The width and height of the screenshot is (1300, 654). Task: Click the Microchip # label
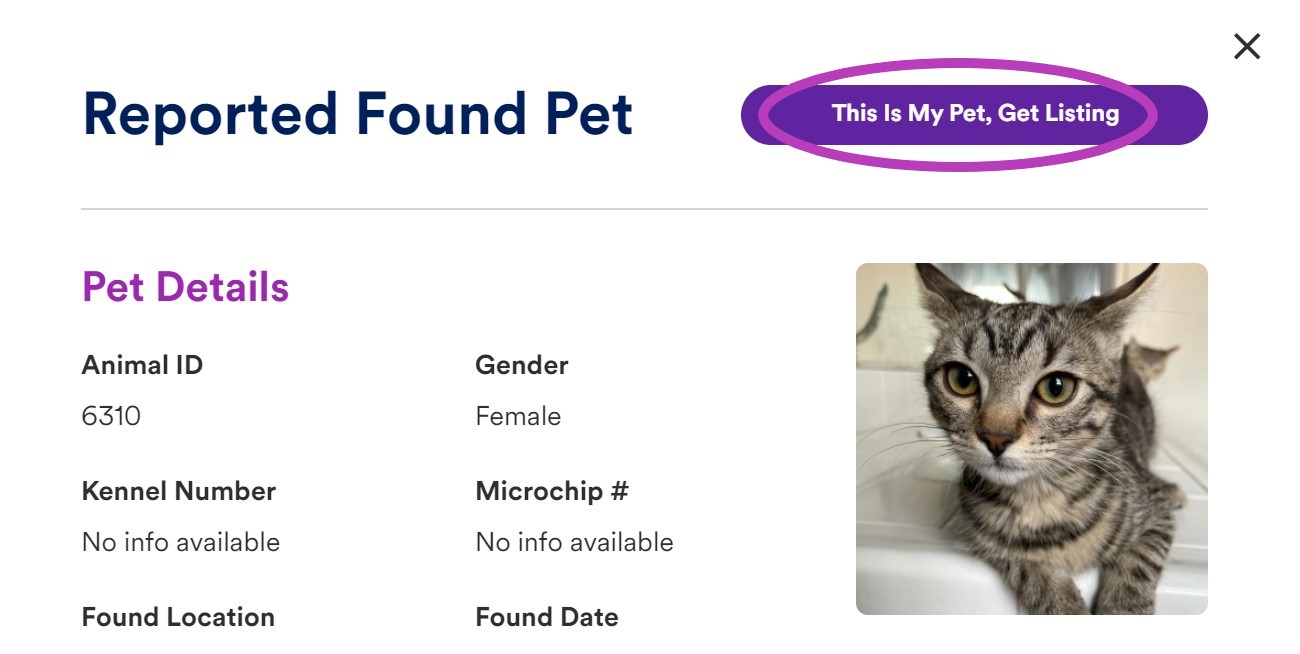point(552,491)
